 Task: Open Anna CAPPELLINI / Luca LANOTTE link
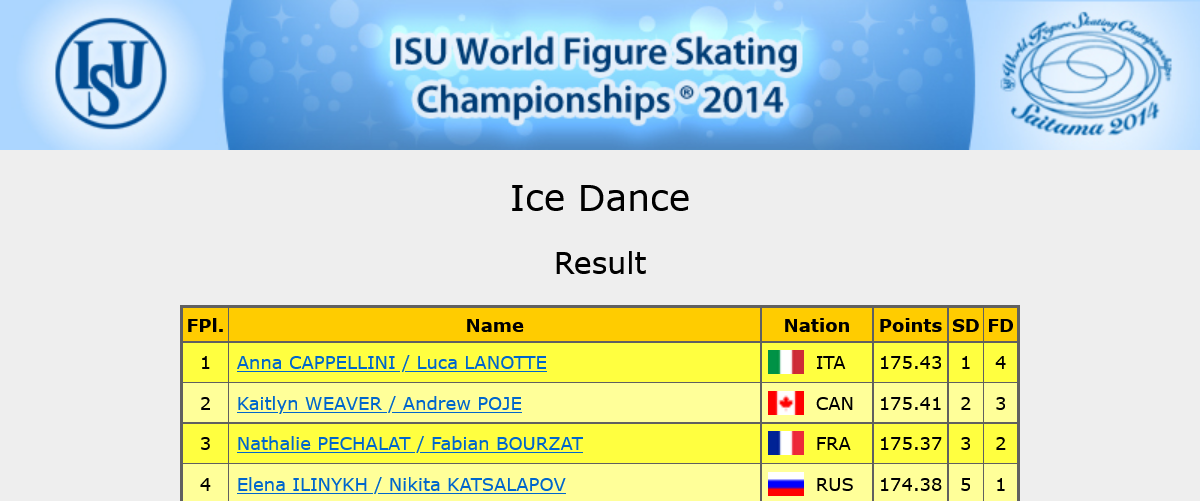pos(391,363)
